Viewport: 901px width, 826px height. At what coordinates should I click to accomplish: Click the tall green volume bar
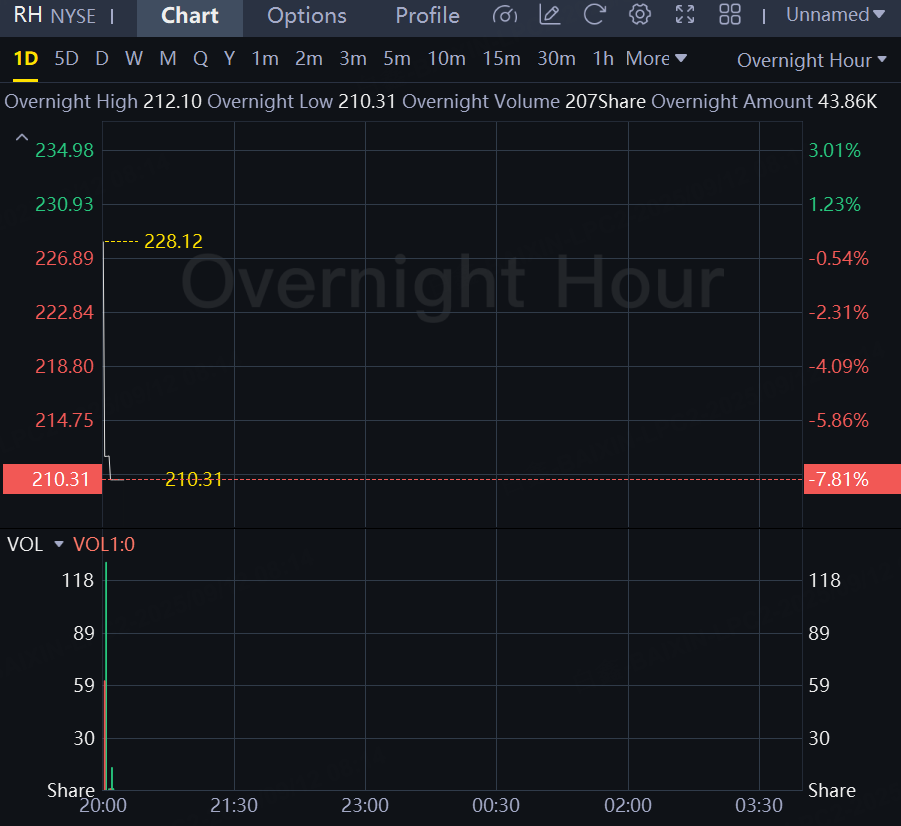click(106, 676)
